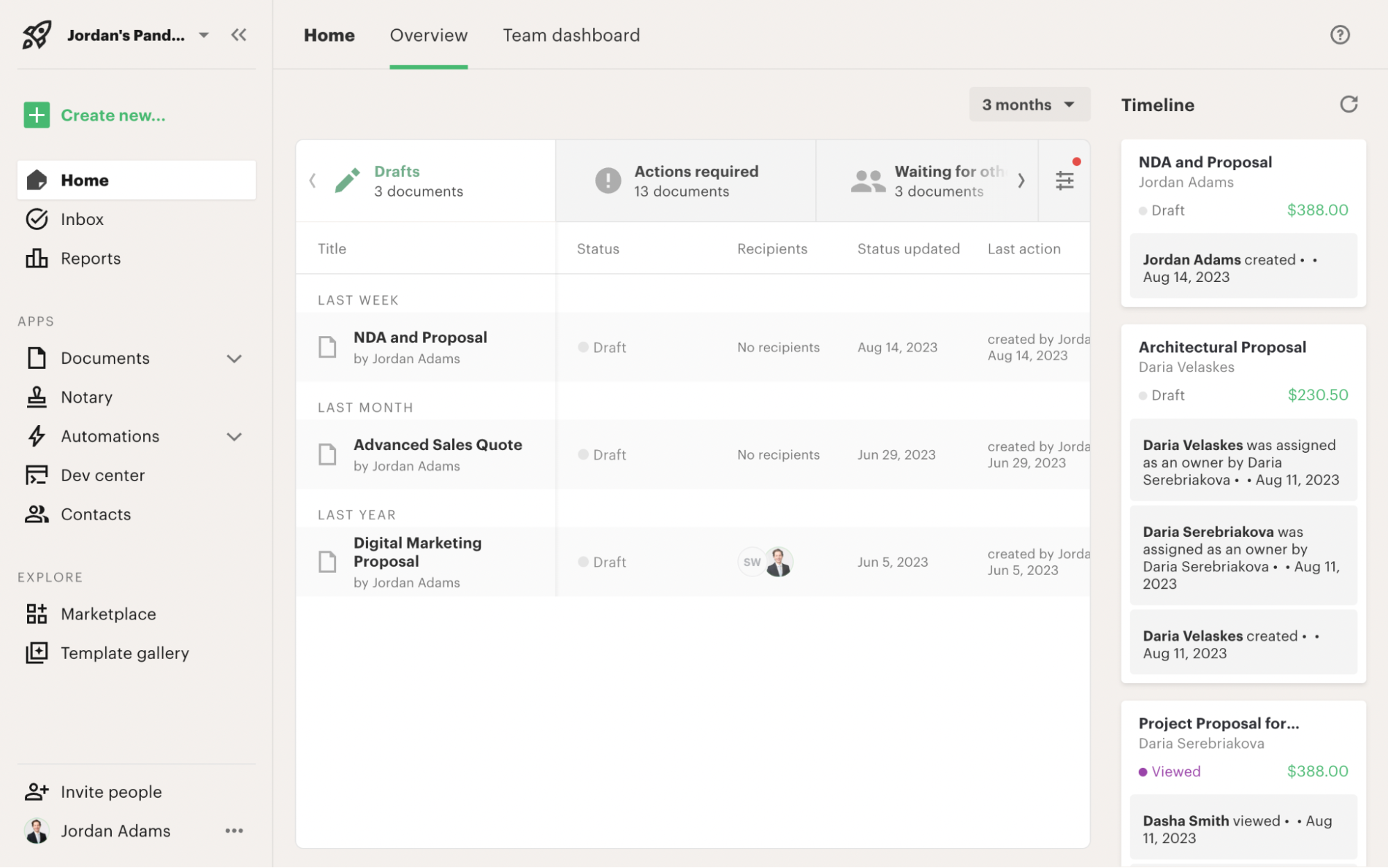Viewport: 1388px width, 868px height.
Task: Expand the Automations submenu chevron
Action: click(234, 437)
